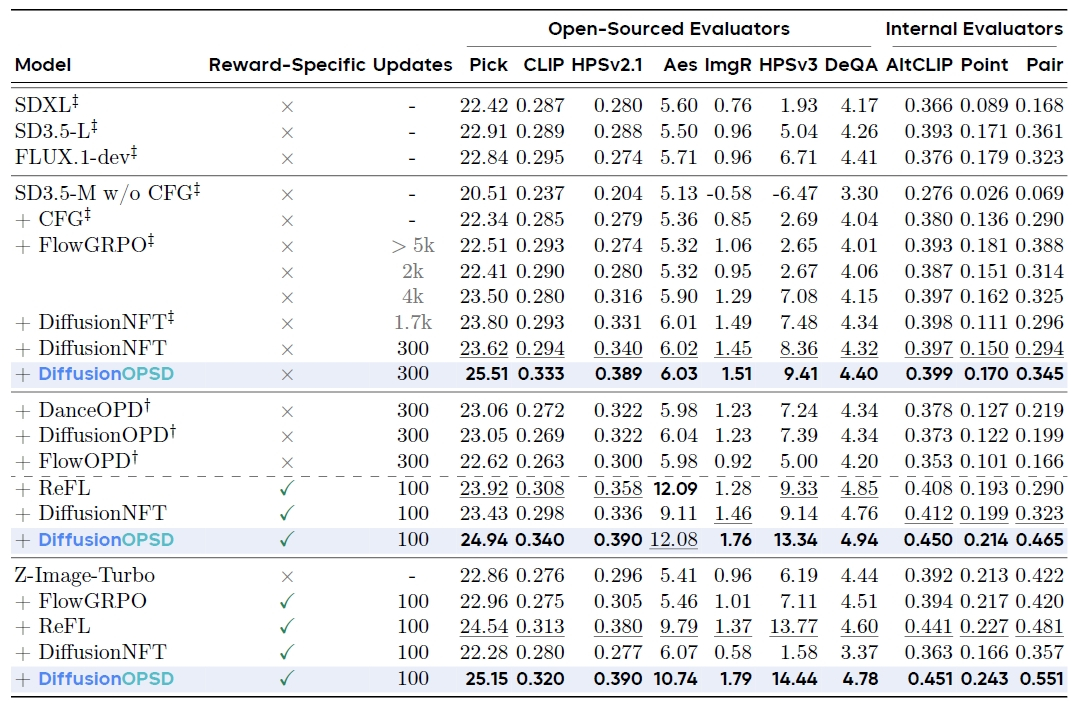Click the bold "0.333" CLIP score
The width and height of the screenshot is (1076, 708).
point(541,374)
